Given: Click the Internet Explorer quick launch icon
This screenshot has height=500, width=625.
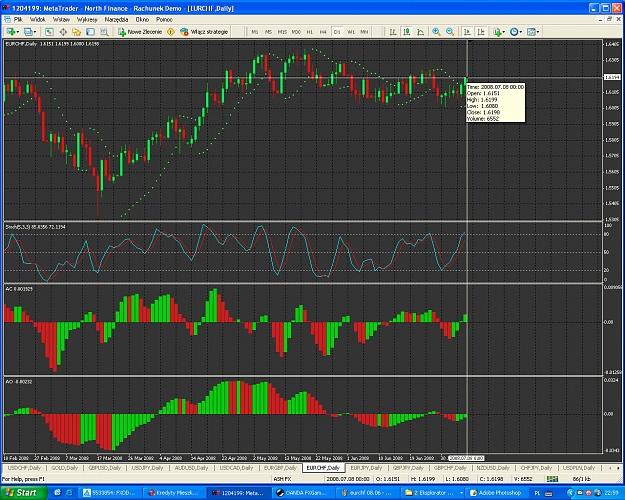Looking at the screenshot, I should [69, 493].
